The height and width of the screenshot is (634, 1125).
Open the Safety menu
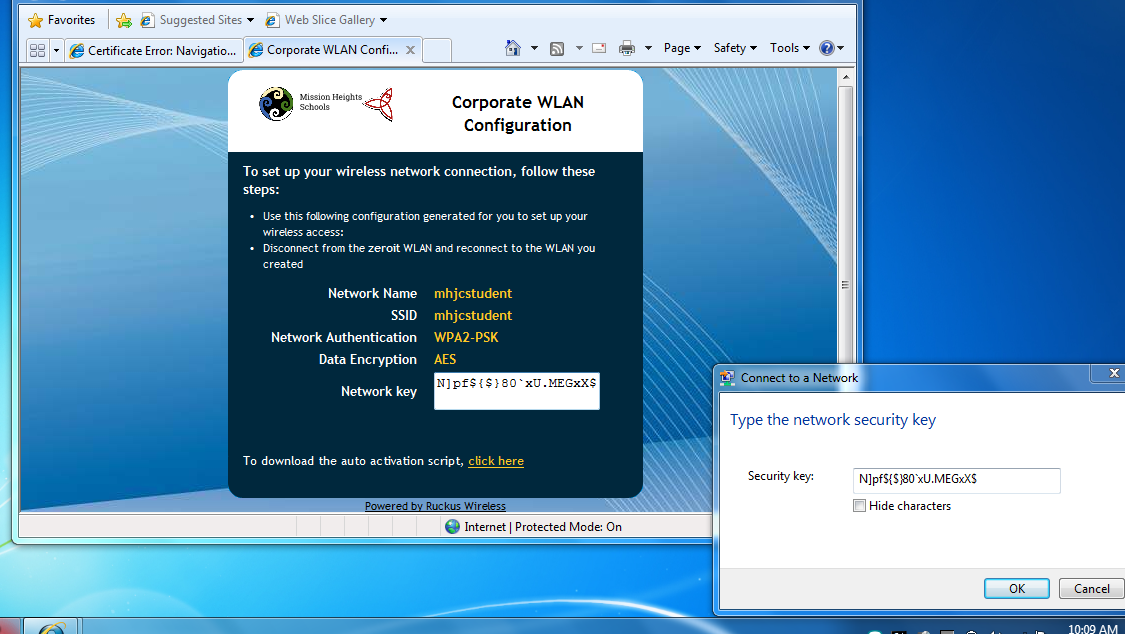[x=735, y=48]
